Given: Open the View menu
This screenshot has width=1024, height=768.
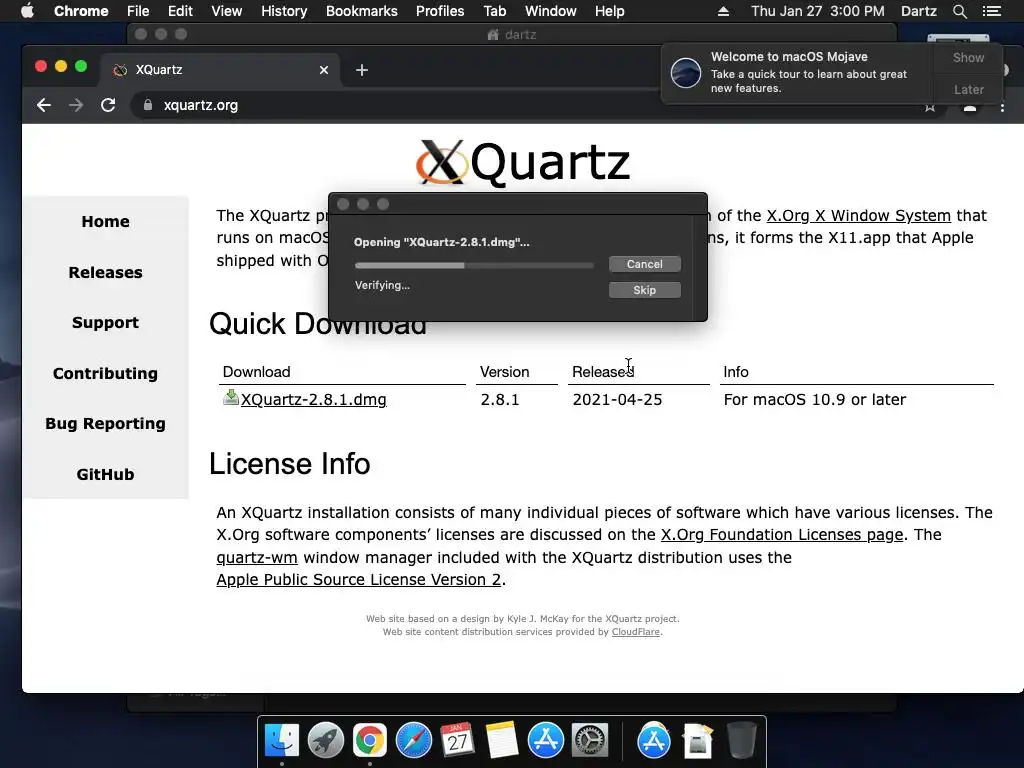Looking at the screenshot, I should [x=227, y=11].
